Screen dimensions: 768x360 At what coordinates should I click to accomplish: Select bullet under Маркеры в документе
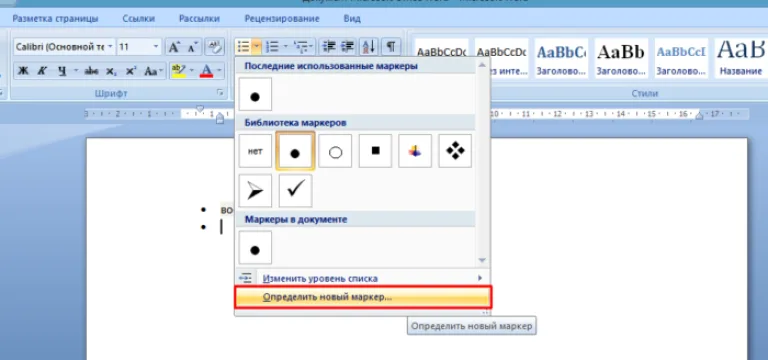255,248
